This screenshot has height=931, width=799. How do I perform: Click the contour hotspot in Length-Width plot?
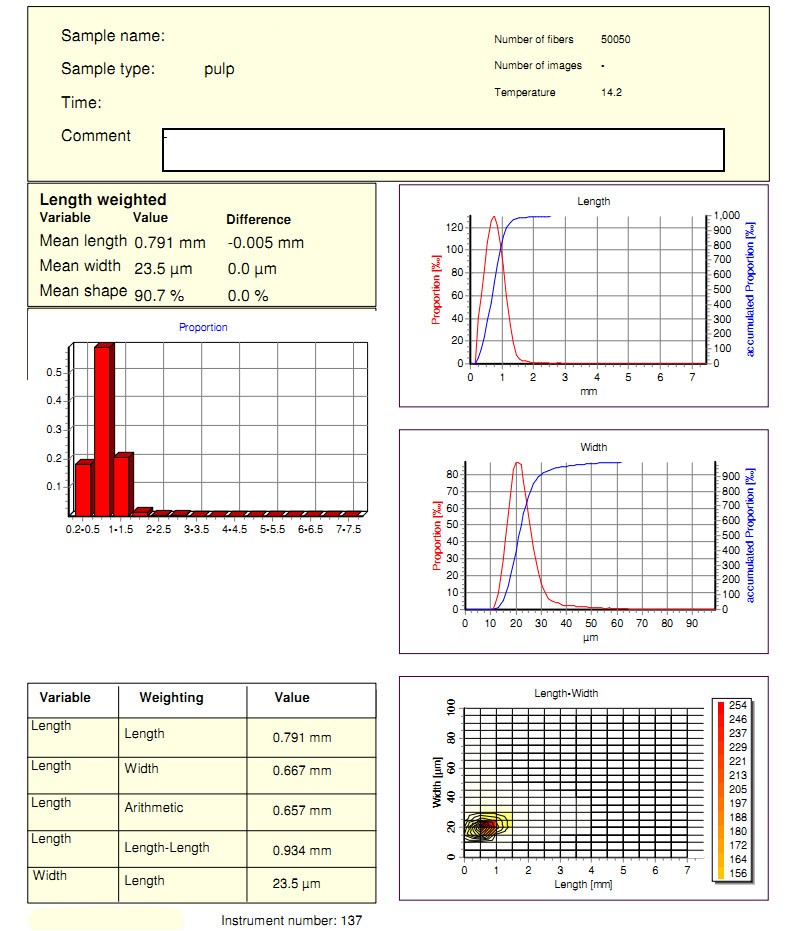[x=485, y=826]
